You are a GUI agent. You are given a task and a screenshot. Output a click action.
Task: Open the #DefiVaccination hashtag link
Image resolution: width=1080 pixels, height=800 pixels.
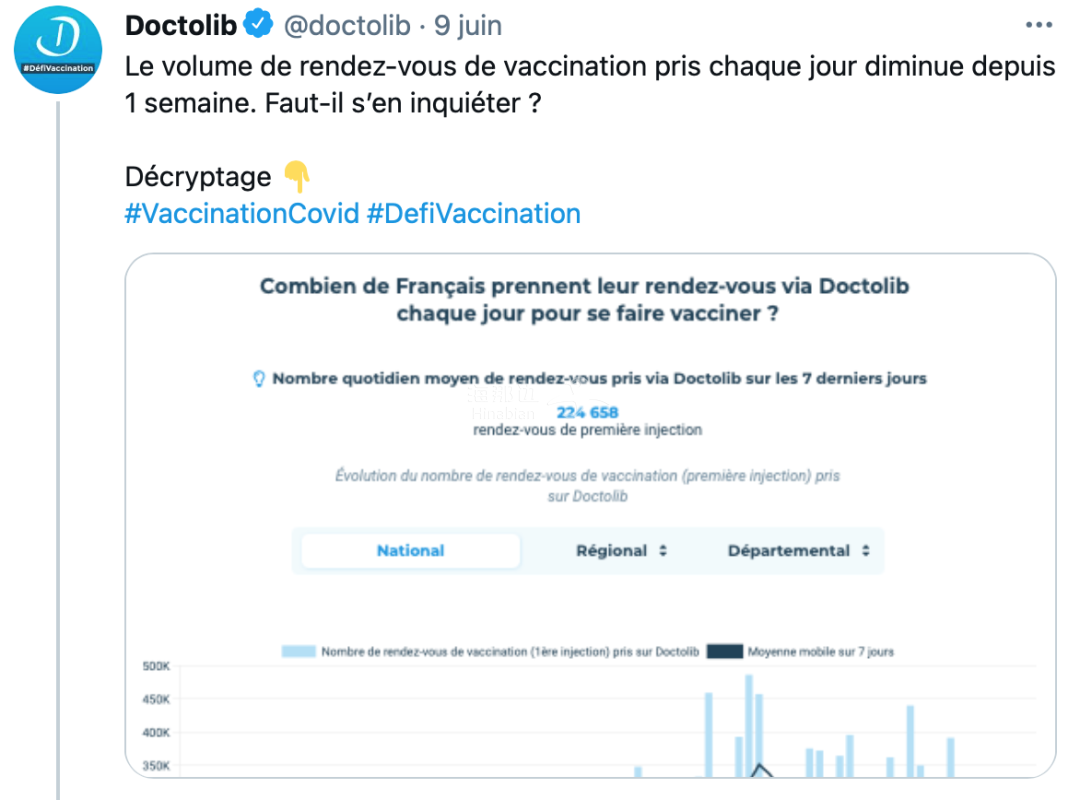474,214
